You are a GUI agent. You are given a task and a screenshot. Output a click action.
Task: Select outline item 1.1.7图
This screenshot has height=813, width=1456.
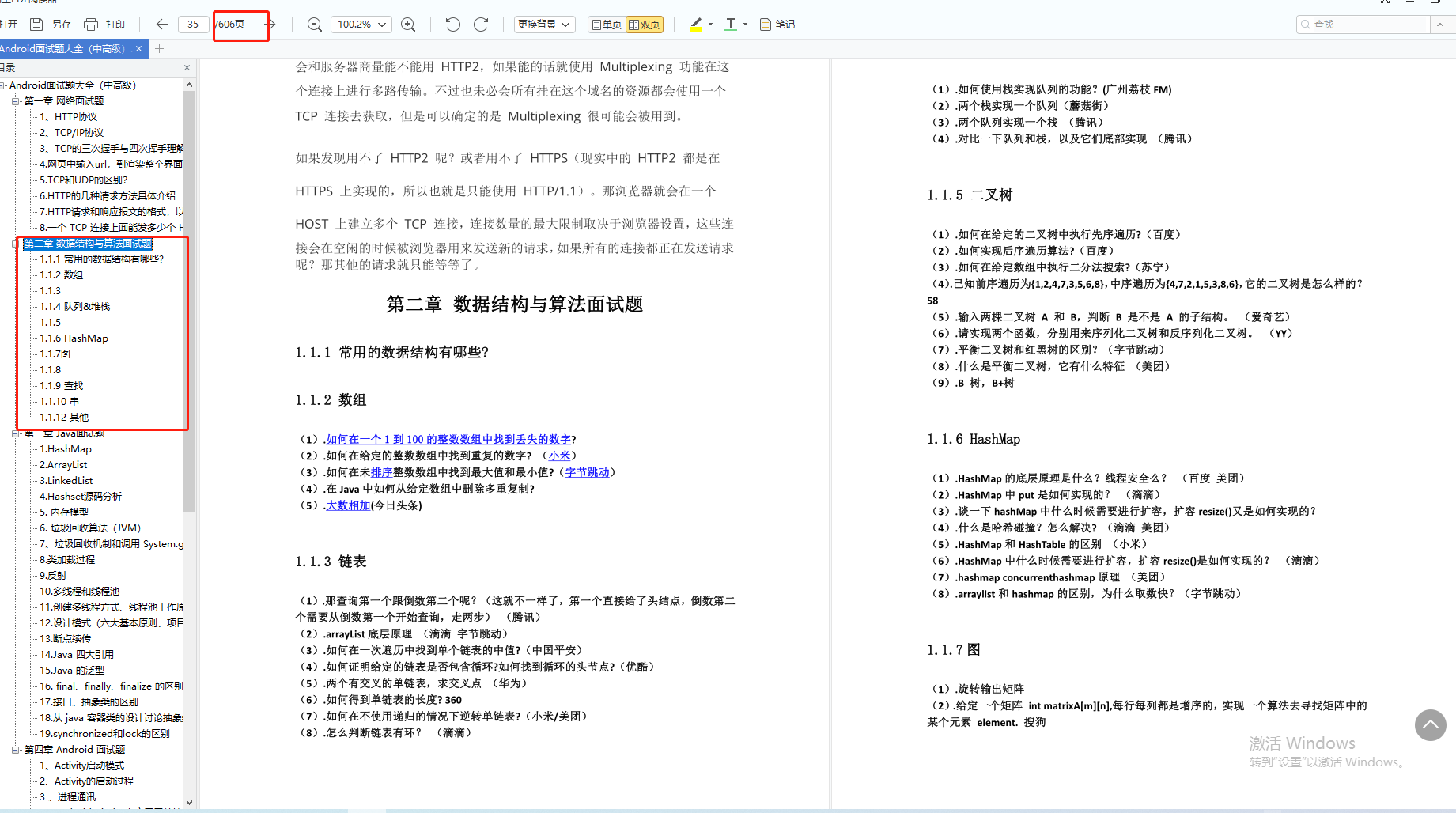[55, 354]
